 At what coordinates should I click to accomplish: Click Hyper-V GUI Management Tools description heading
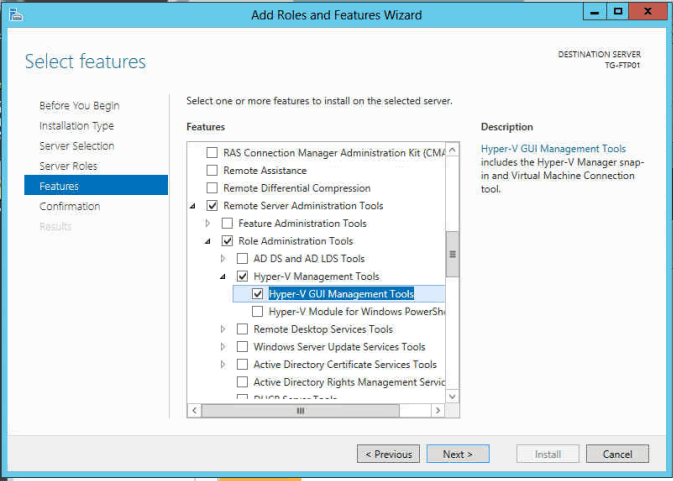[553, 149]
